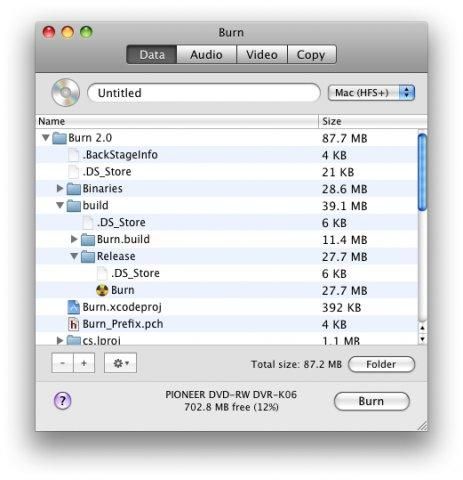This screenshot has width=463, height=480.
Task: Click the Burn_Prefix.pch header file icon
Action: [74, 324]
